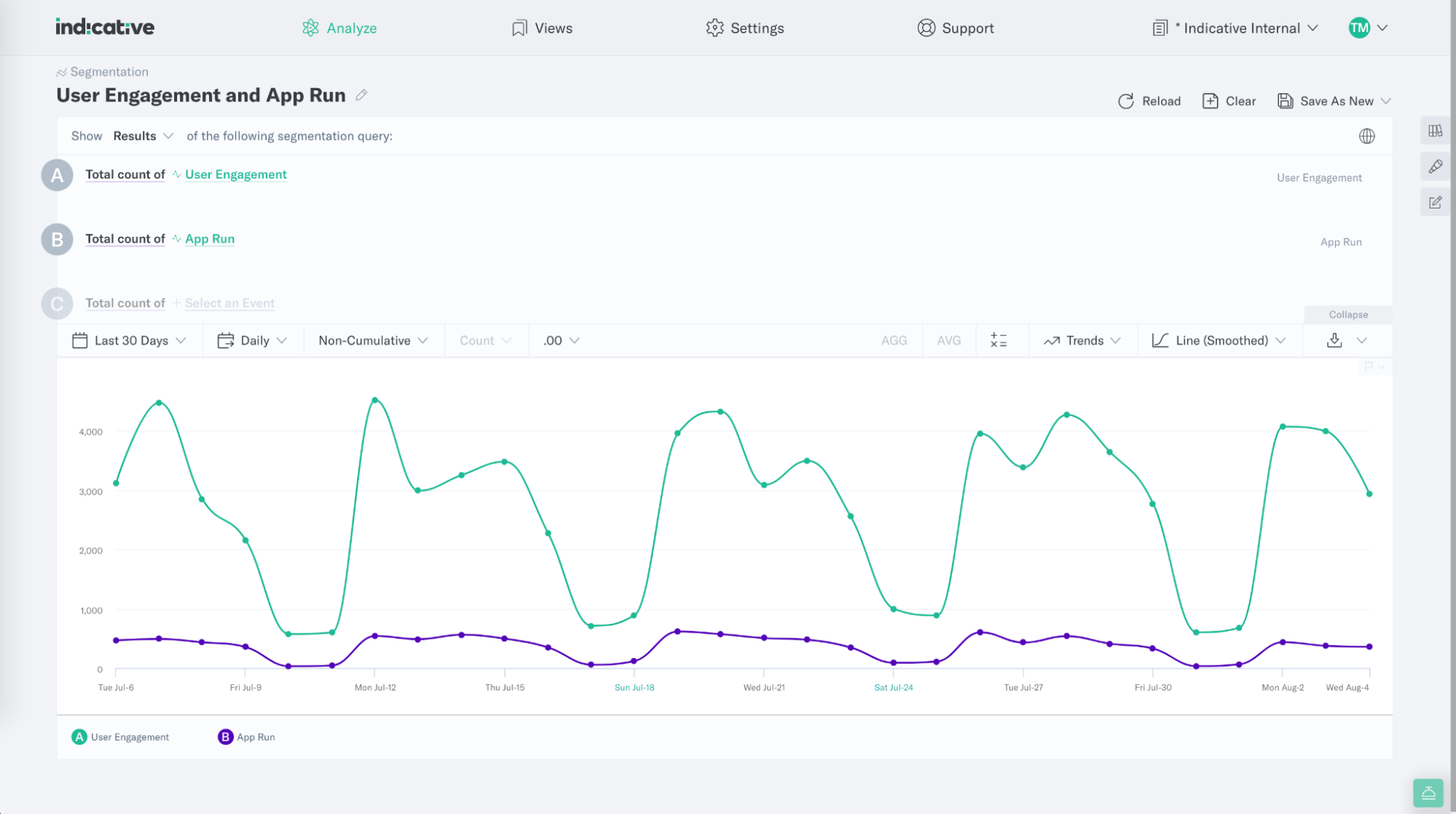Click the Analyze atom icon
Image resolution: width=1456 pixels, height=814 pixels.
[310, 28]
